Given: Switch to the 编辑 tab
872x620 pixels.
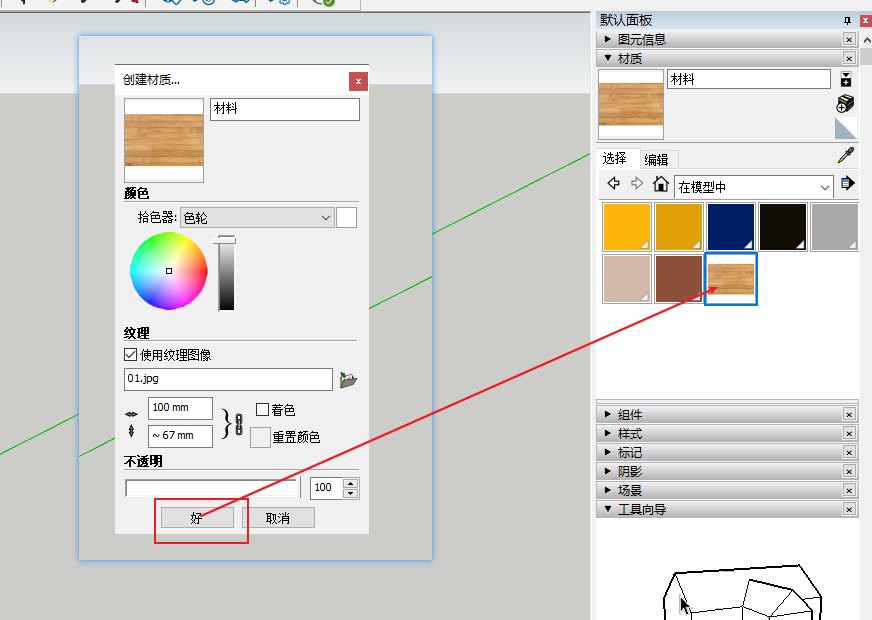Looking at the screenshot, I should (x=656, y=159).
